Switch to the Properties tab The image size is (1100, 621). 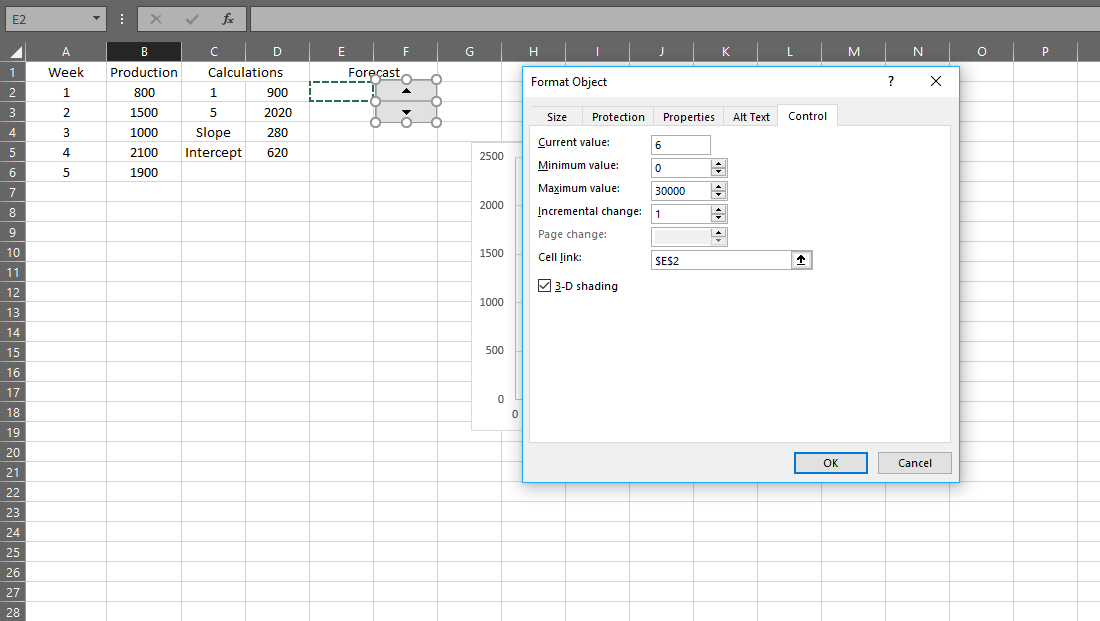[689, 117]
